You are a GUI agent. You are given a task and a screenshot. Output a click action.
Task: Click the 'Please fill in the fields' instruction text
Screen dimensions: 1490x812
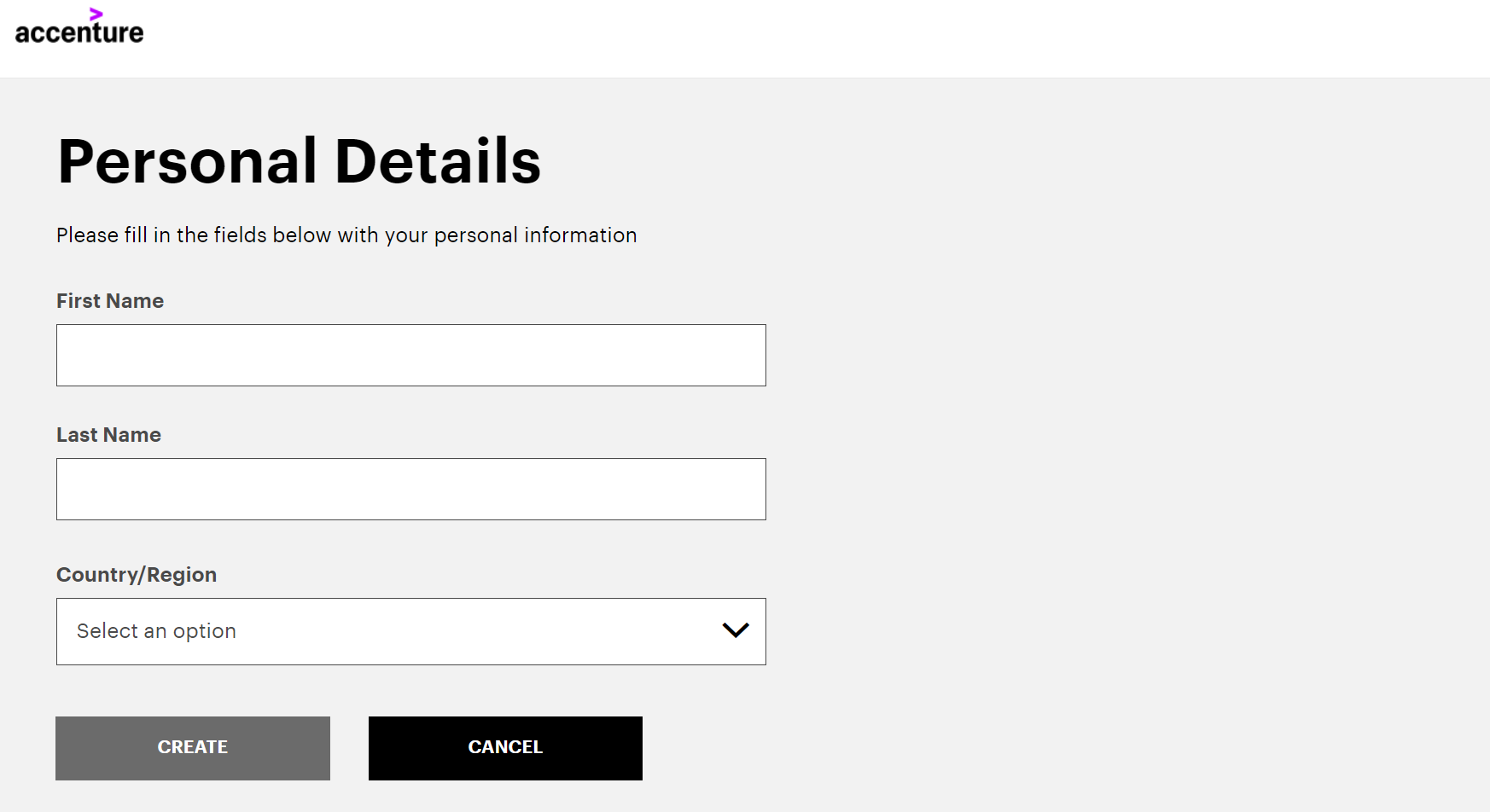tap(346, 235)
